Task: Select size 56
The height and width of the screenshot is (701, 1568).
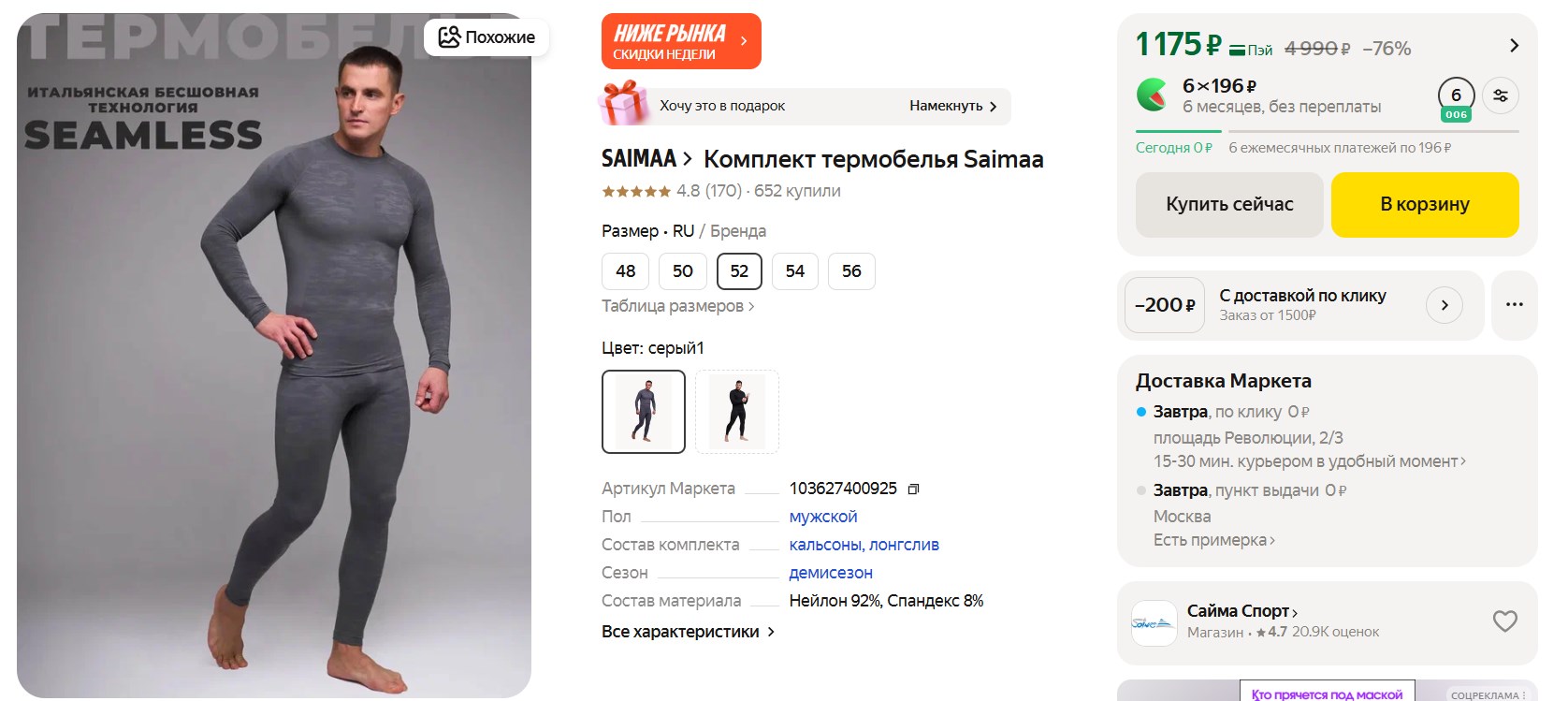Action: tap(851, 271)
